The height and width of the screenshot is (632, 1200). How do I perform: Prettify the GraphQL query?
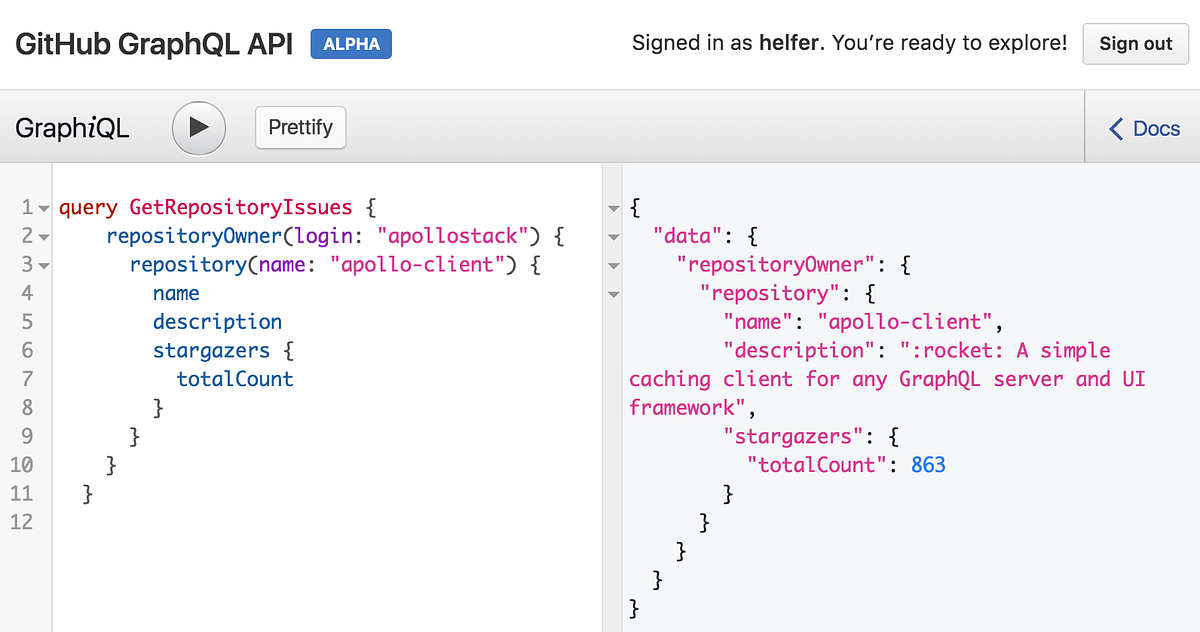coord(300,127)
